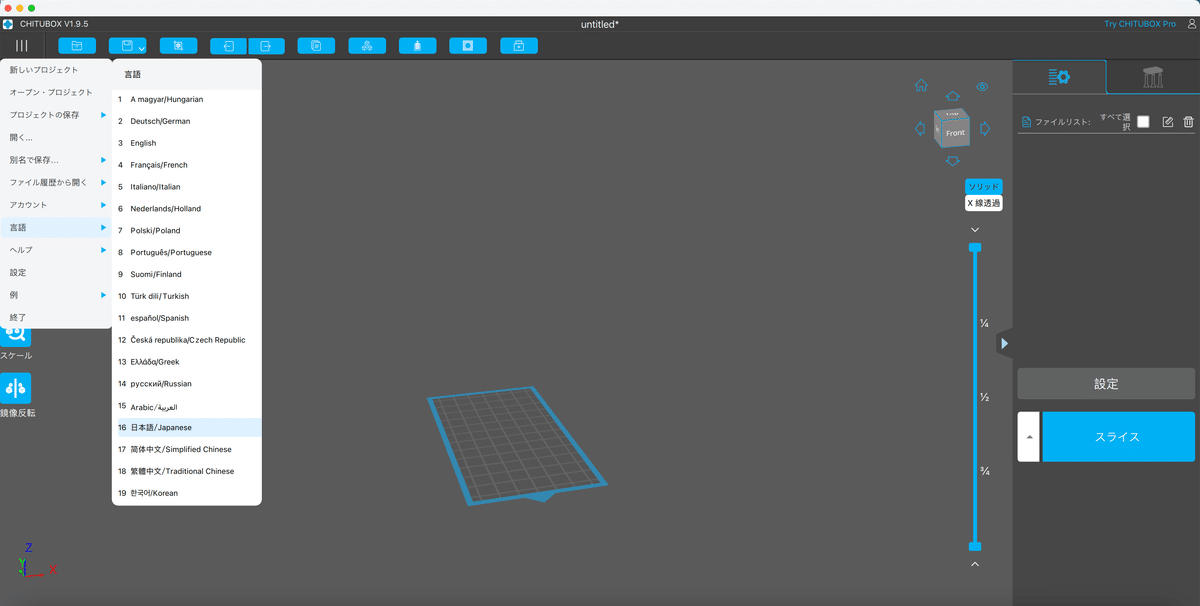Select the Mirror tool (鏡像反転) in the sidebar

[16, 388]
